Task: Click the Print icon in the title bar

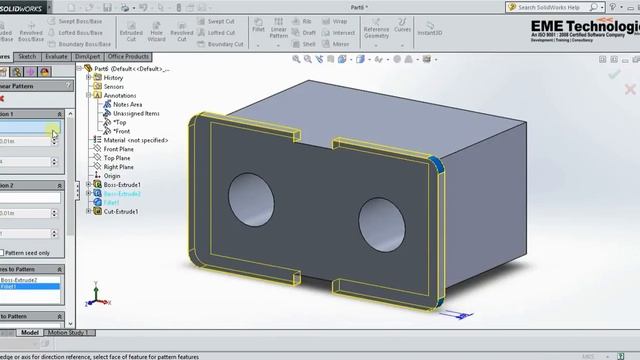Action: [125, 7]
